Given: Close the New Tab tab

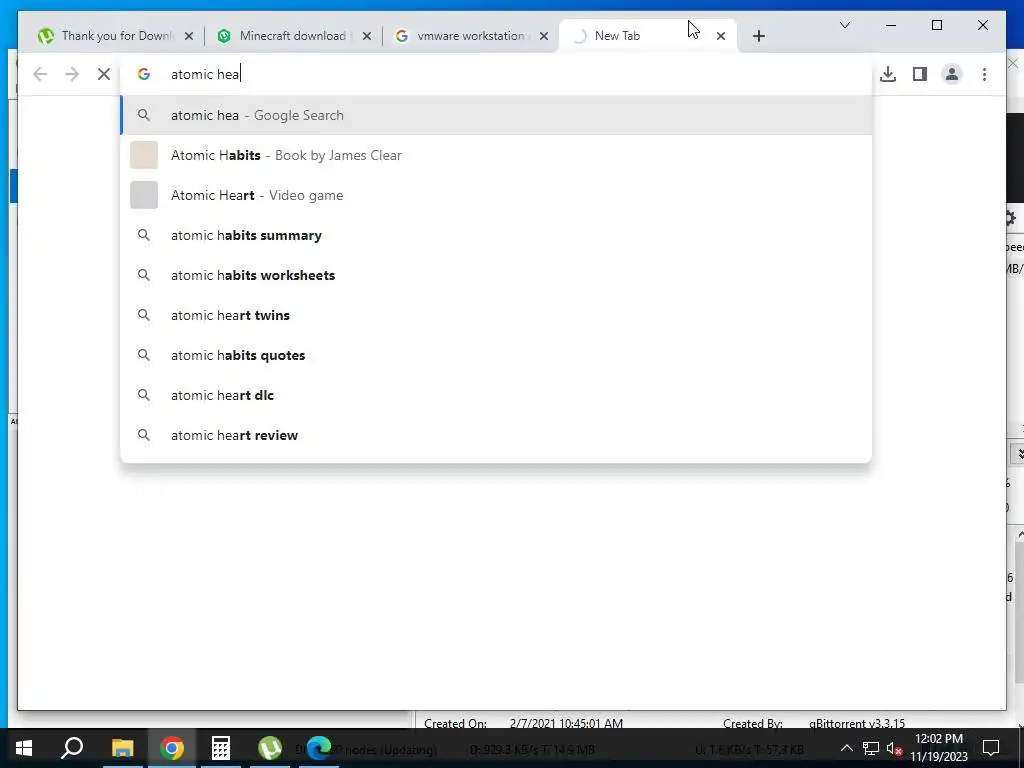Looking at the screenshot, I should (x=720, y=36).
